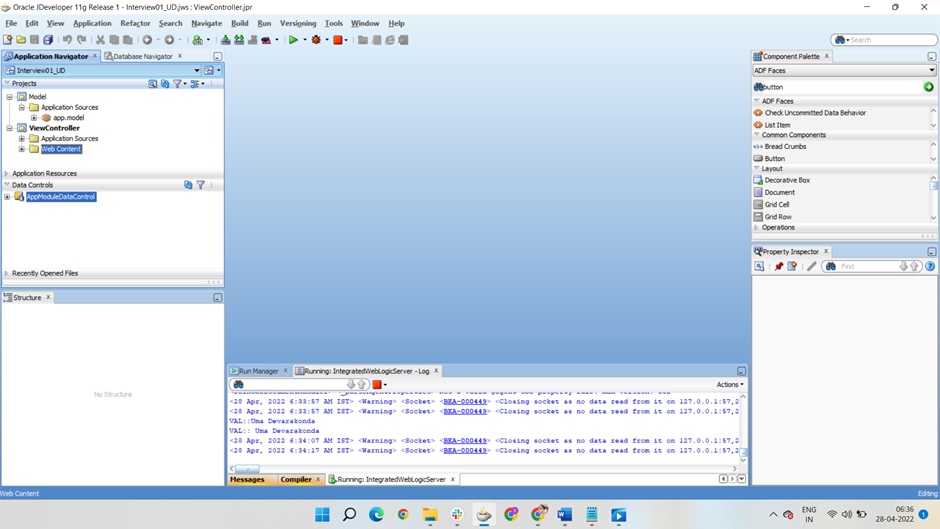
Task: Click the filter icon in Data Controls header
Action: (x=201, y=185)
